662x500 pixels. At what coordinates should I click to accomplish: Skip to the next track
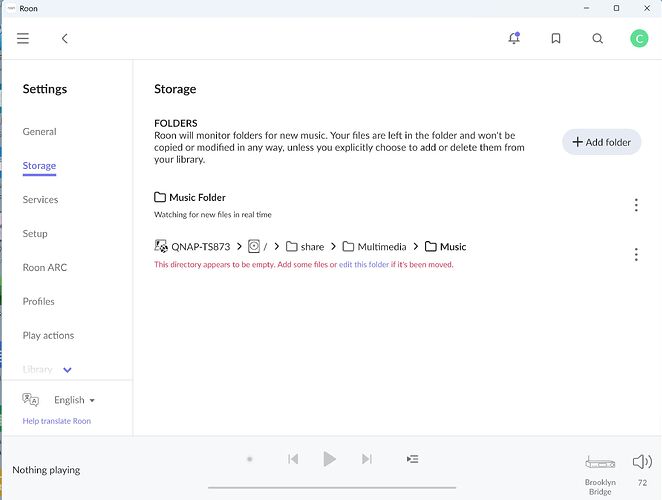(x=367, y=459)
